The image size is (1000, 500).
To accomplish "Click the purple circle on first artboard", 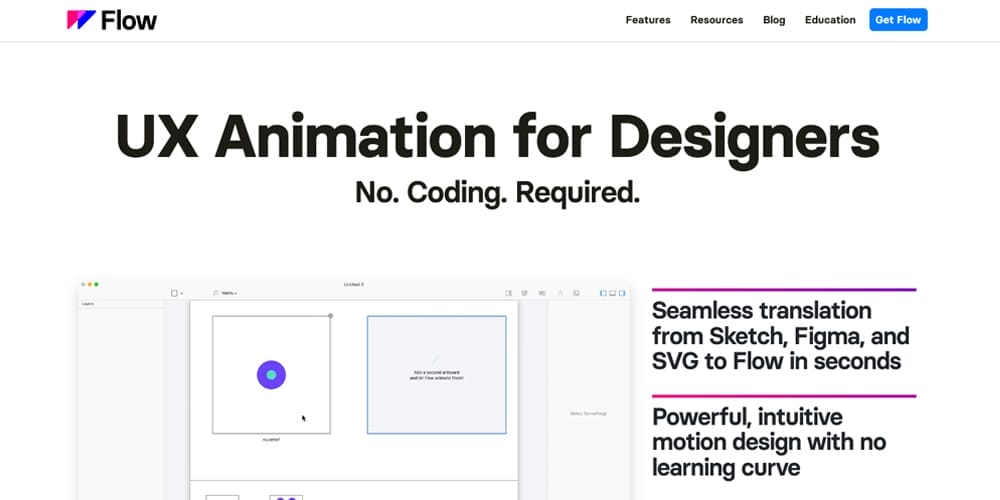I will [271, 375].
